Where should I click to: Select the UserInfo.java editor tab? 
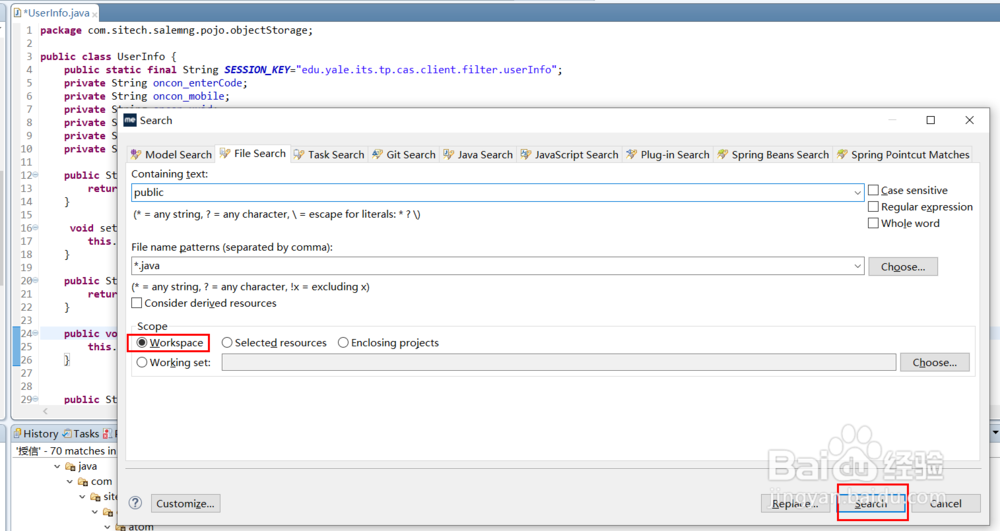55,13
